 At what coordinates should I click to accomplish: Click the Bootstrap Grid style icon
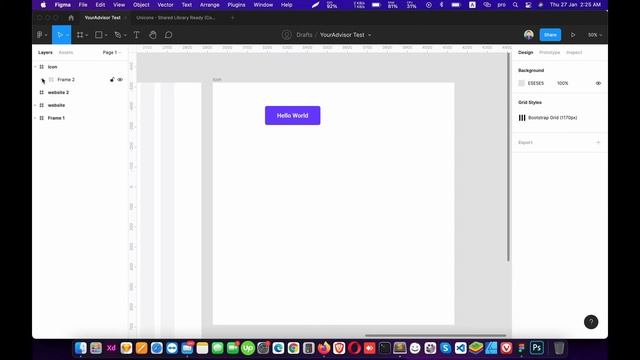522,118
